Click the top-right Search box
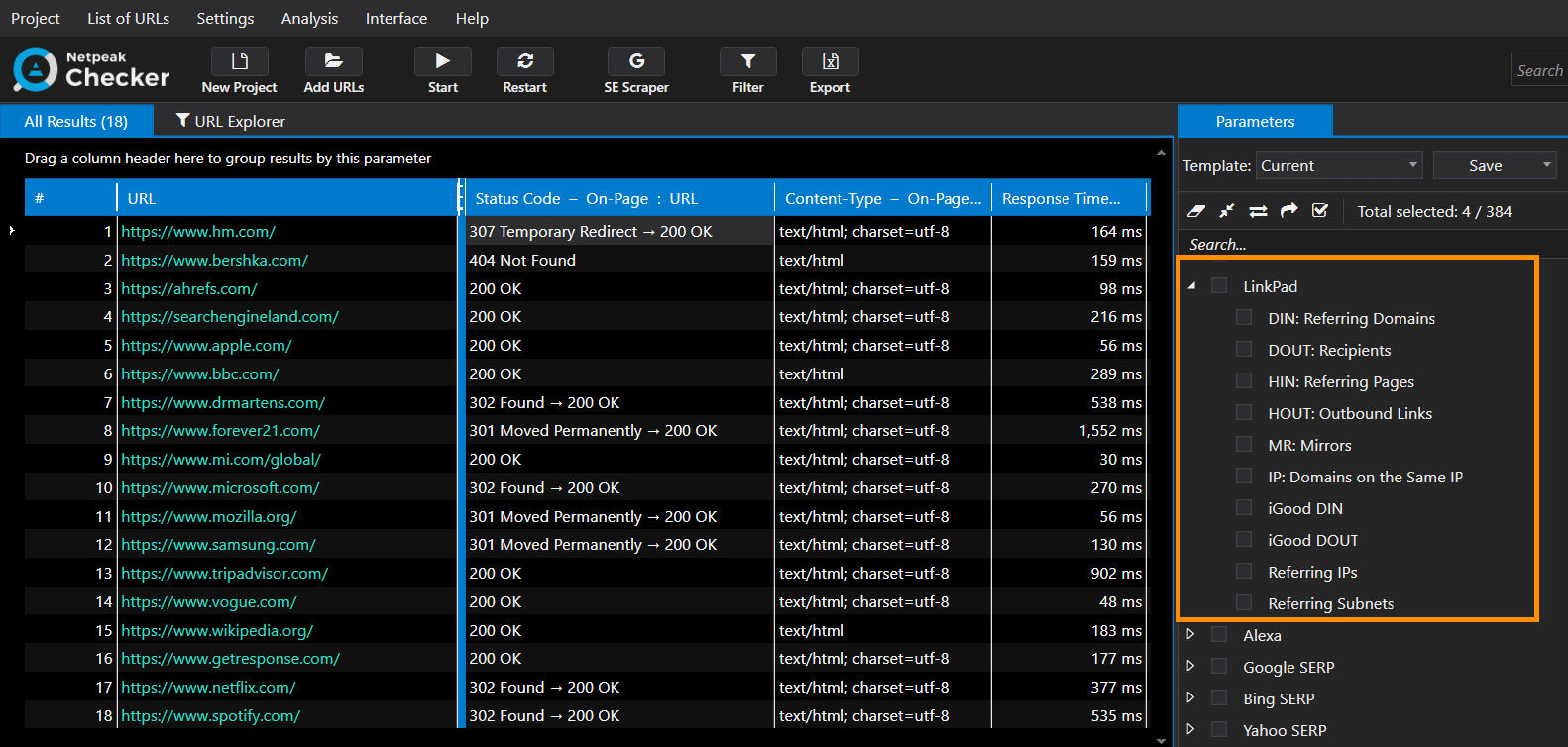The image size is (1568, 747). 1539,70
